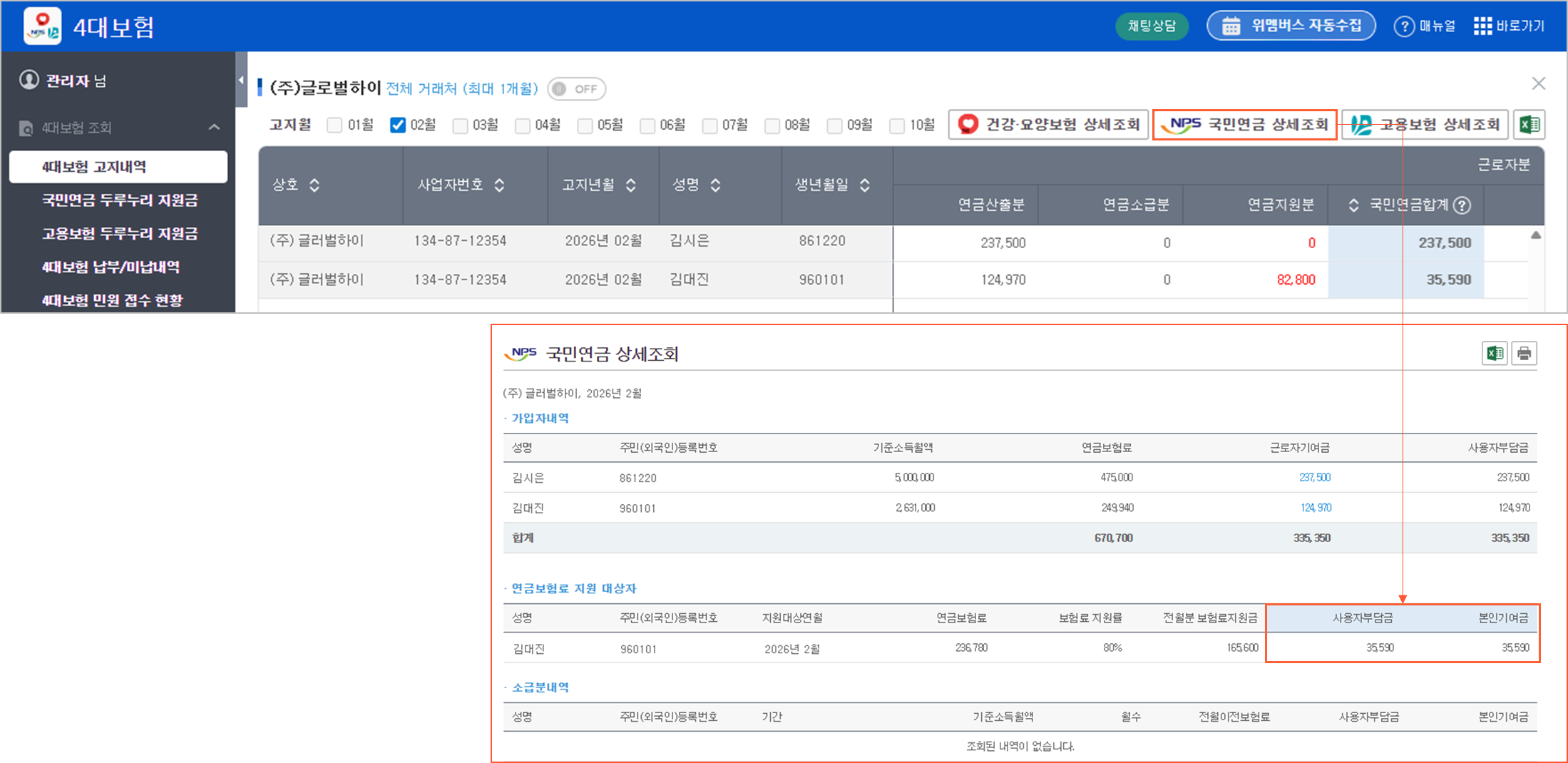Click the 4대보험 logo icon
Screen dimensions: 1568x763
[42, 26]
